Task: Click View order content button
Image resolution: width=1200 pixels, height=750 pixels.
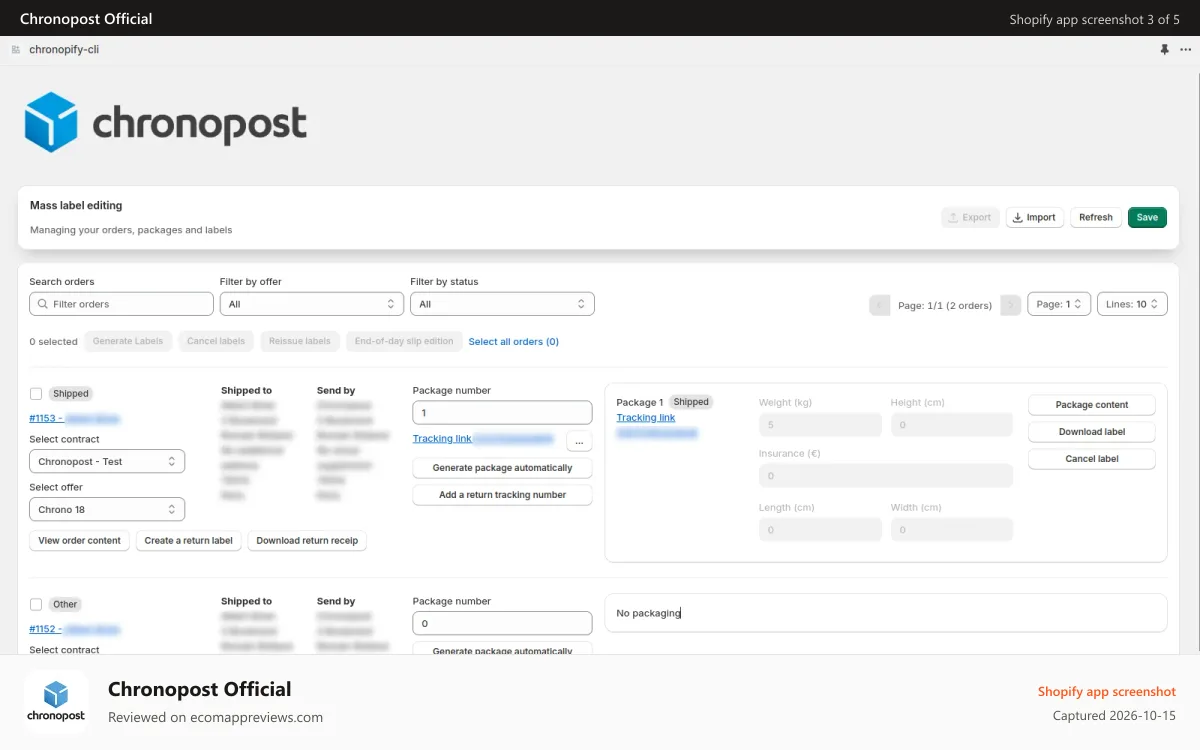Action: point(80,540)
